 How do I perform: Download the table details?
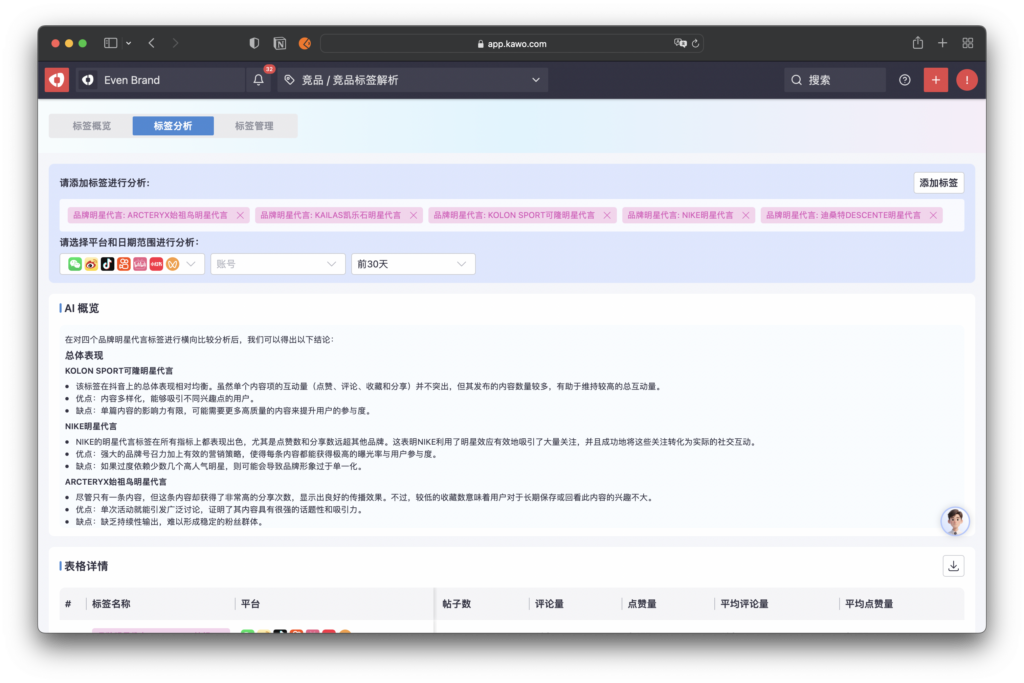pos(953,566)
